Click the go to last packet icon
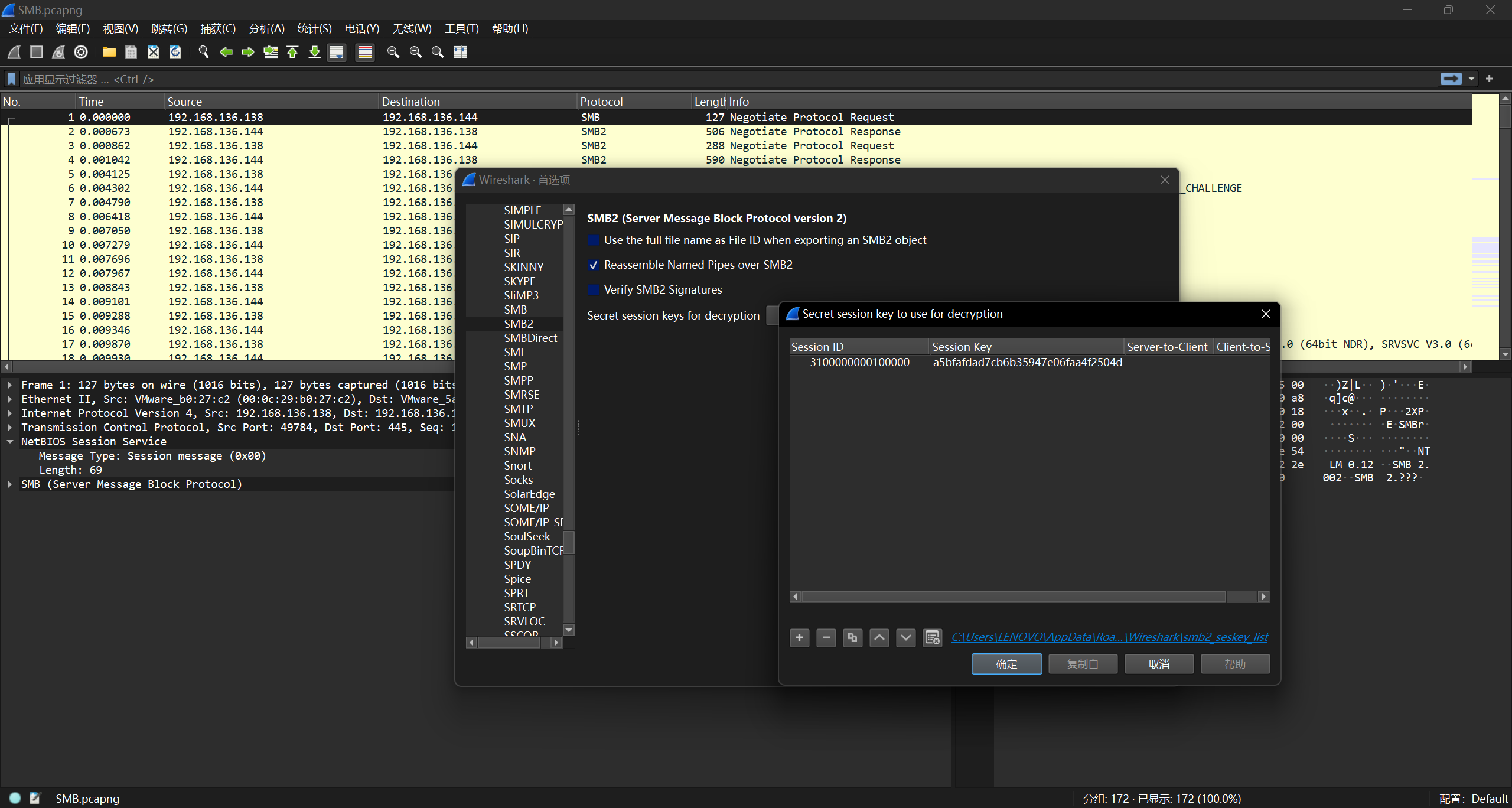Screen dimensions: 1512x808 click(315, 52)
